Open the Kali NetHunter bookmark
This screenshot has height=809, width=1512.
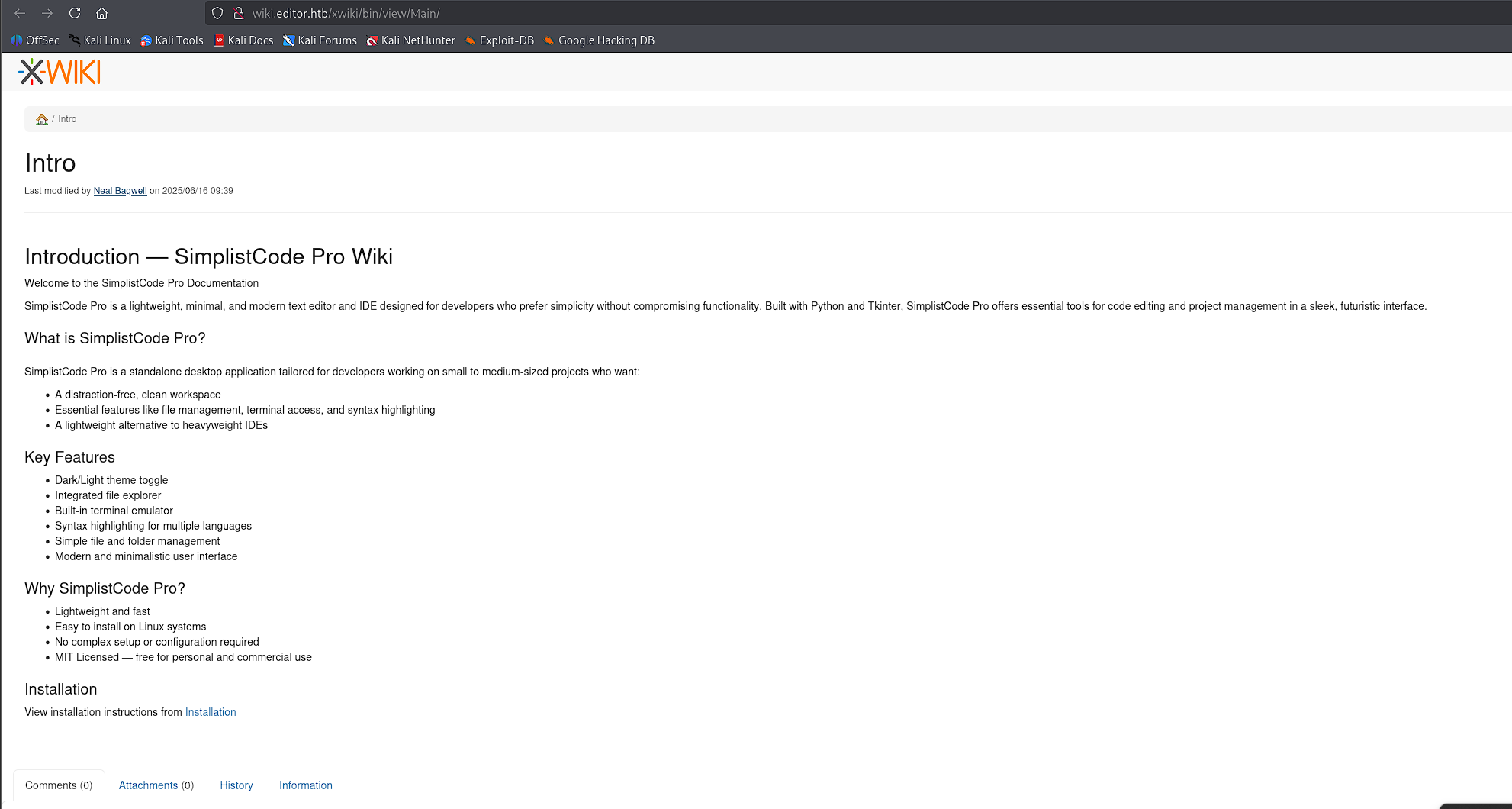point(411,40)
